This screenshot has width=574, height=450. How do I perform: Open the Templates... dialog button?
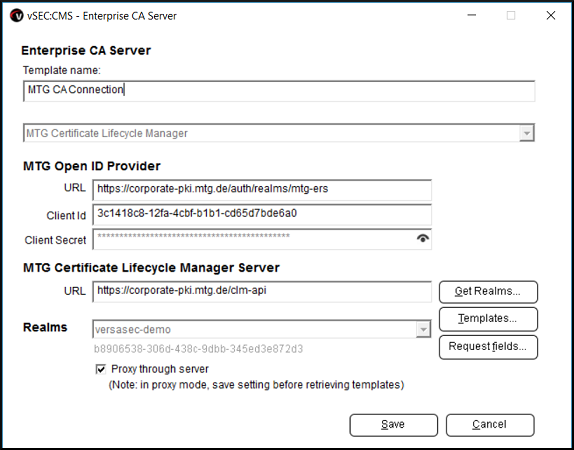(488, 319)
